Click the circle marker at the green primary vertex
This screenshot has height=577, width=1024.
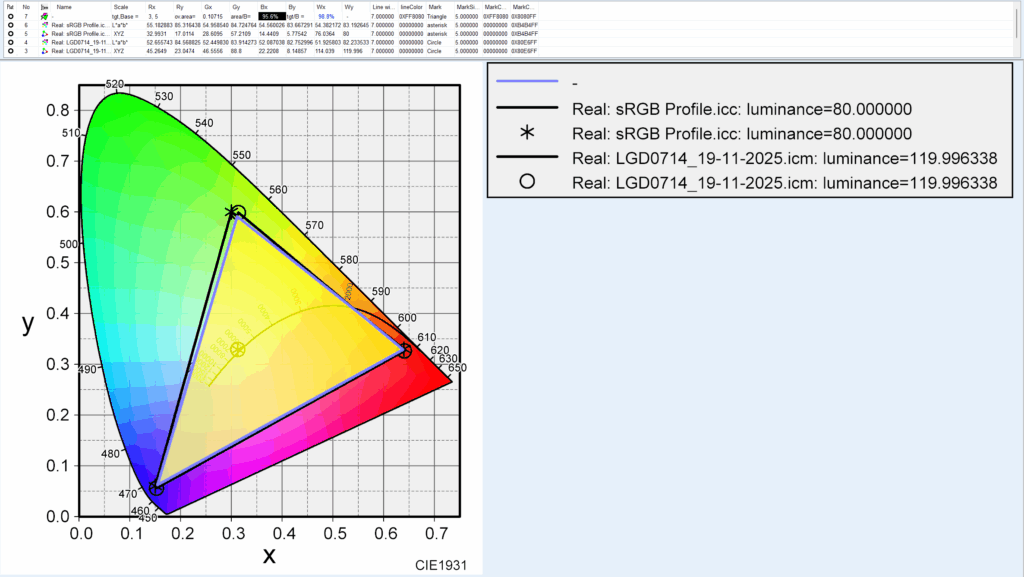[x=238, y=212]
